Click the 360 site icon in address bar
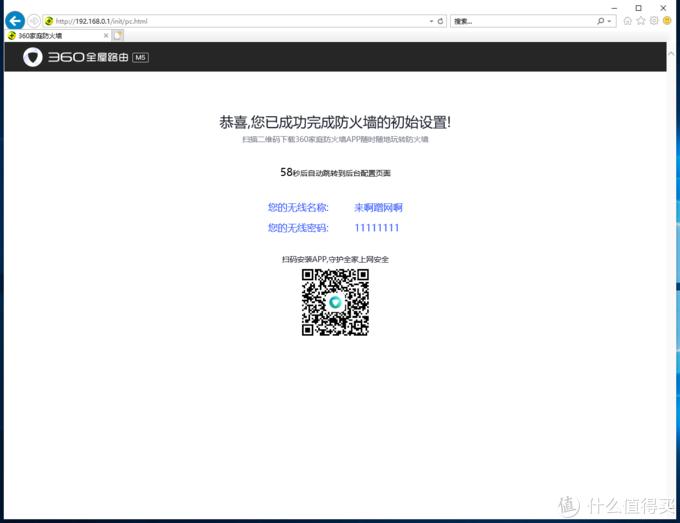 point(49,21)
